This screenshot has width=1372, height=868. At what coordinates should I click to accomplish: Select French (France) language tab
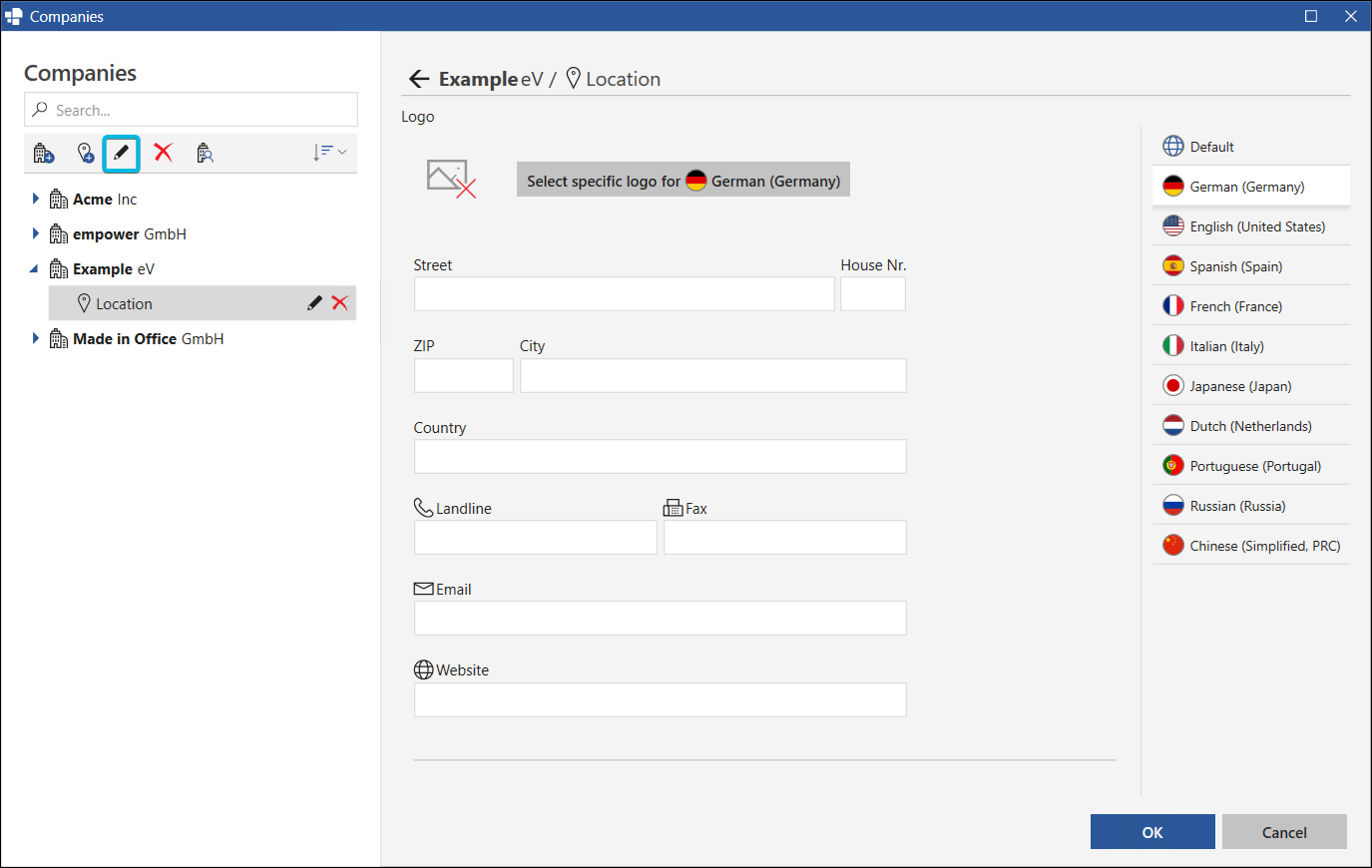pos(1251,305)
